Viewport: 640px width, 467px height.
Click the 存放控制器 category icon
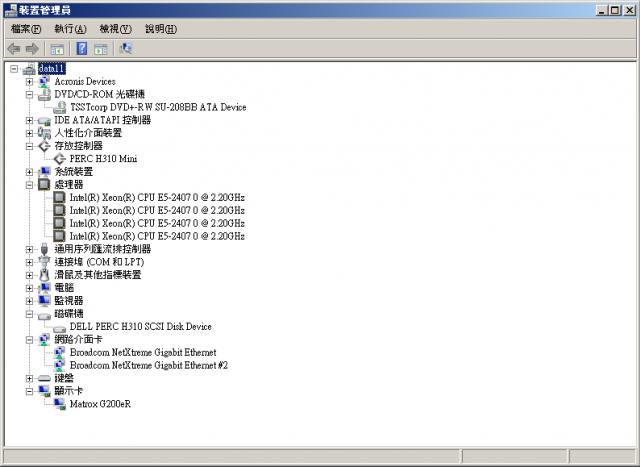[44, 146]
